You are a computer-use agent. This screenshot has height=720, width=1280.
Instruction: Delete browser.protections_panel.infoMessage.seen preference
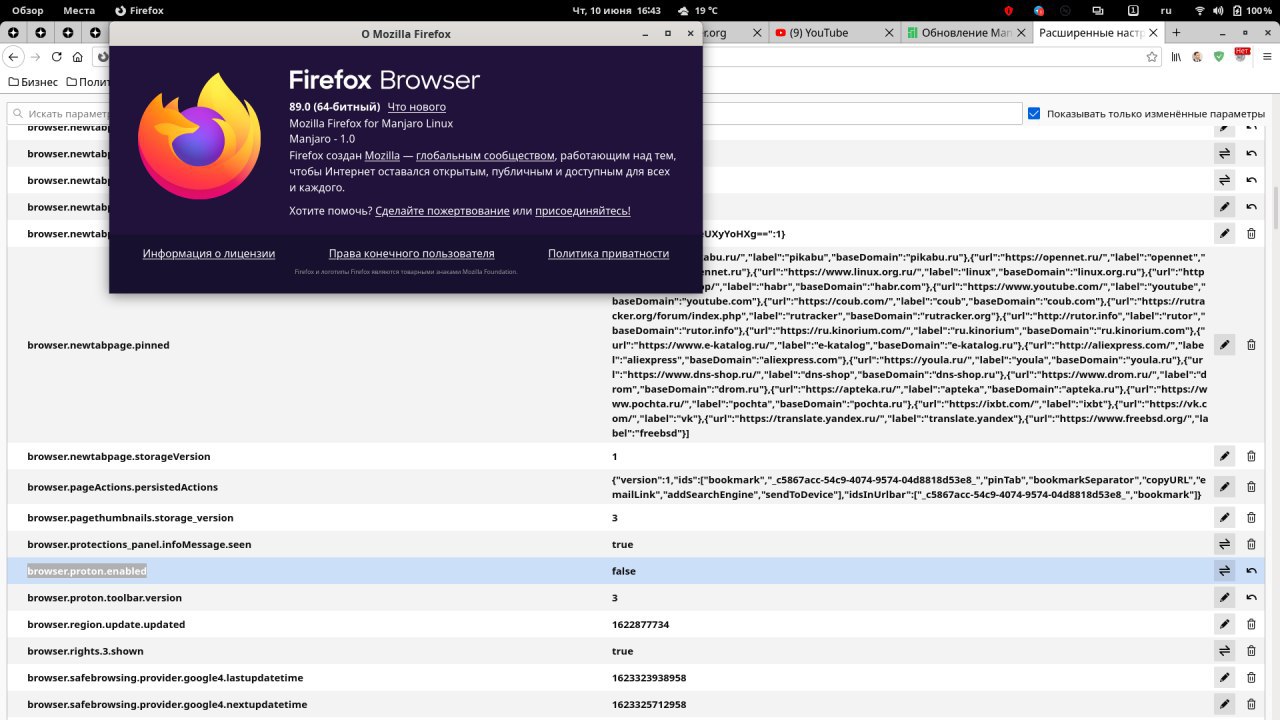click(1251, 544)
